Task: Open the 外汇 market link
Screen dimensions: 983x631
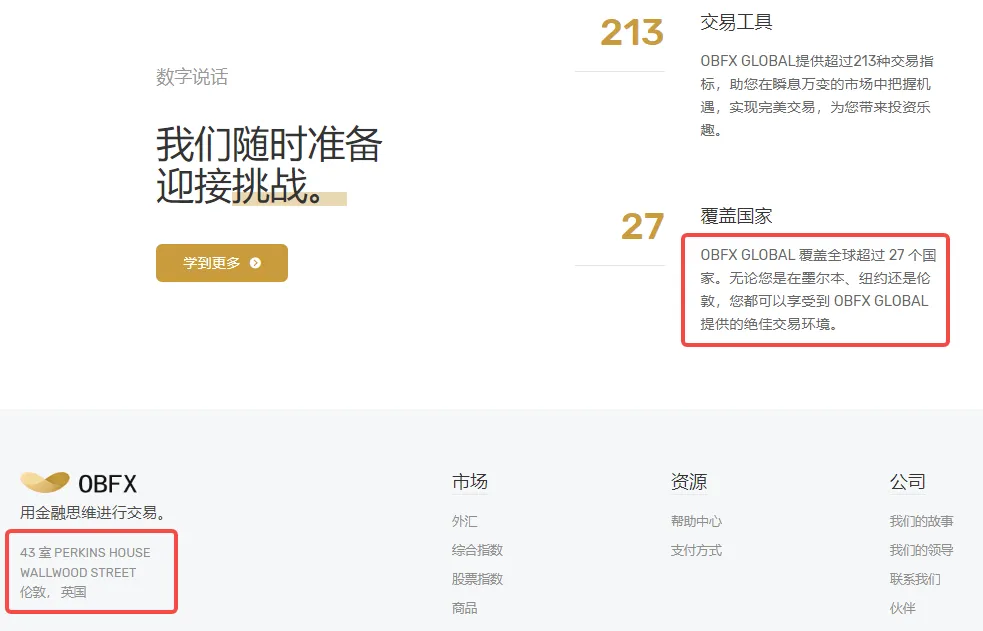Action: [465, 521]
